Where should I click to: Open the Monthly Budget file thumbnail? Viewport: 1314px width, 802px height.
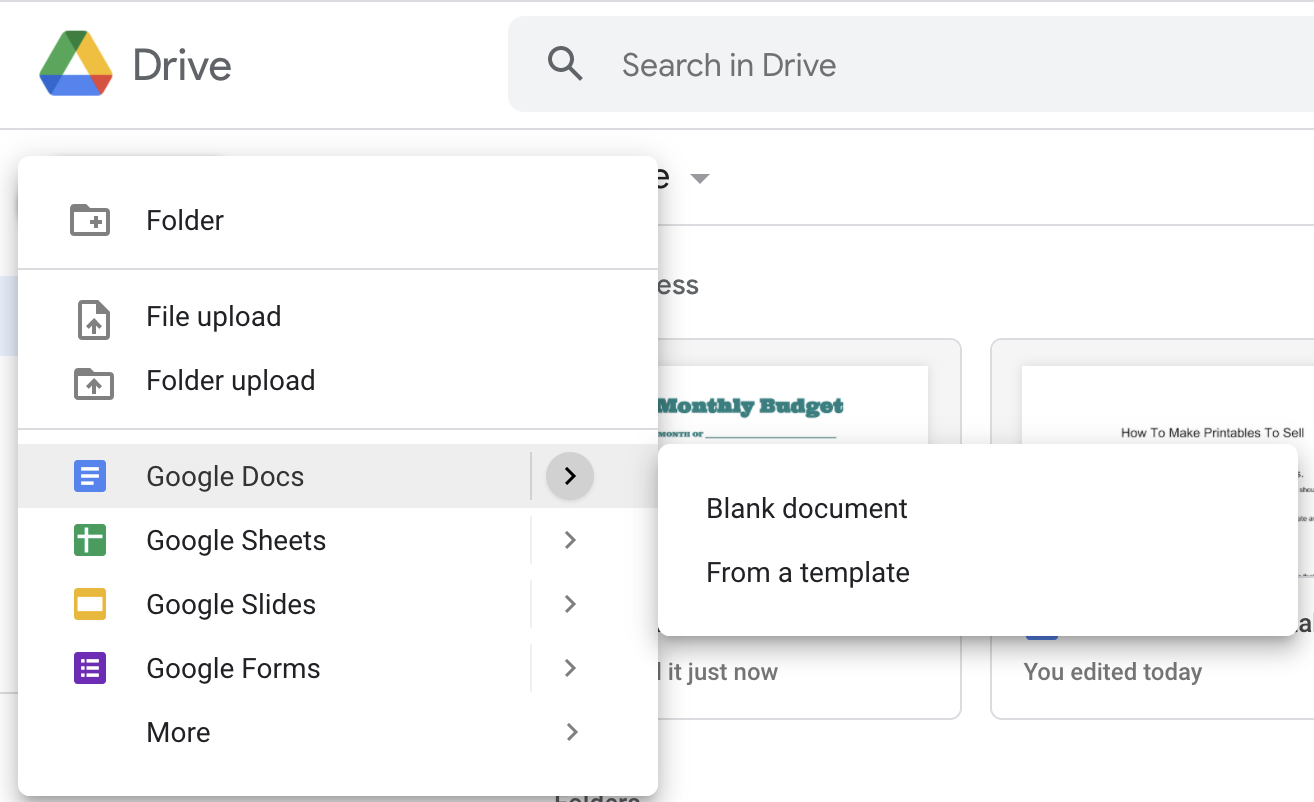point(792,404)
